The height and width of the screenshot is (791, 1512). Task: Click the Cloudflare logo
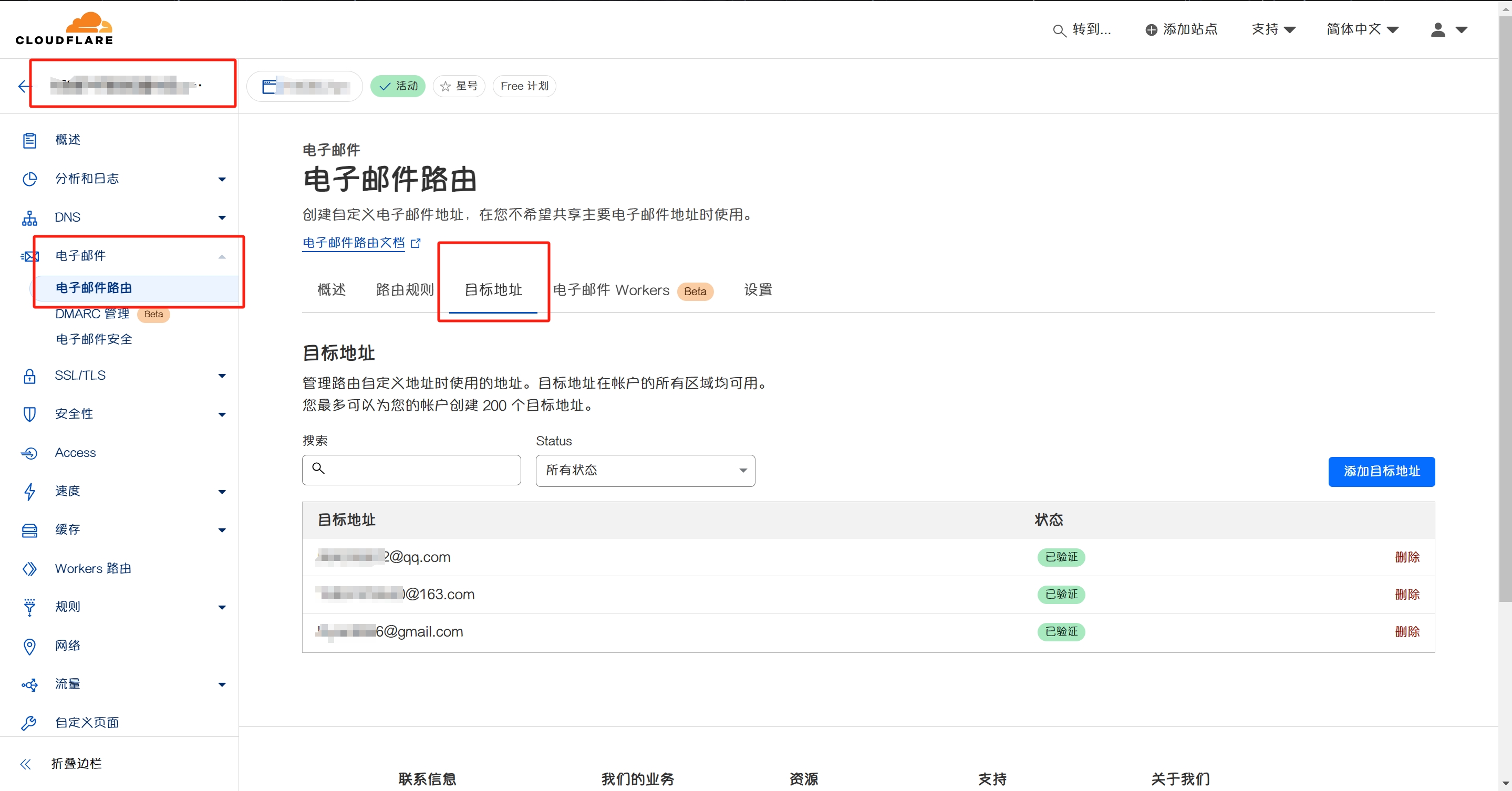click(x=65, y=28)
